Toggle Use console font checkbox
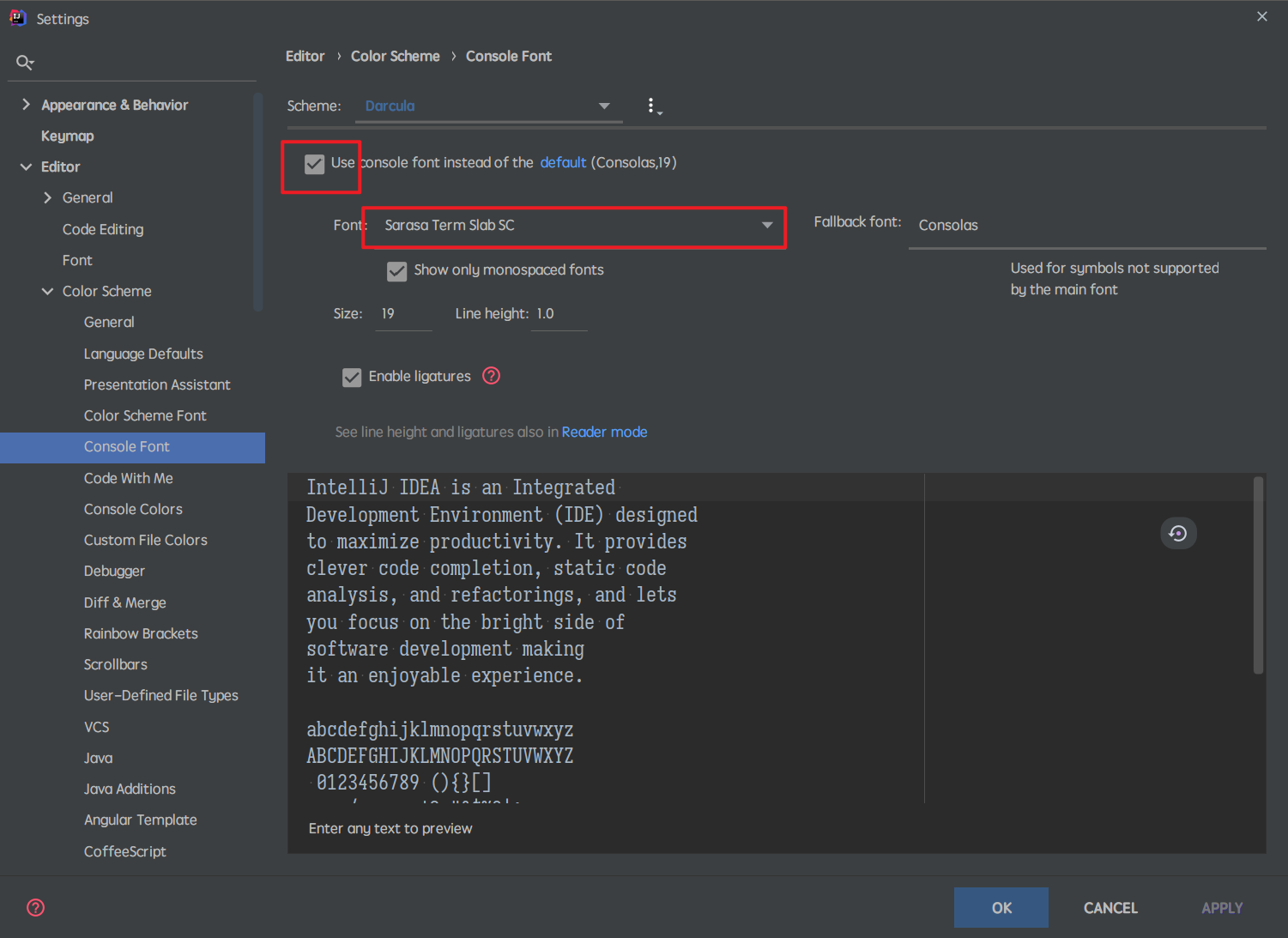 [315, 164]
